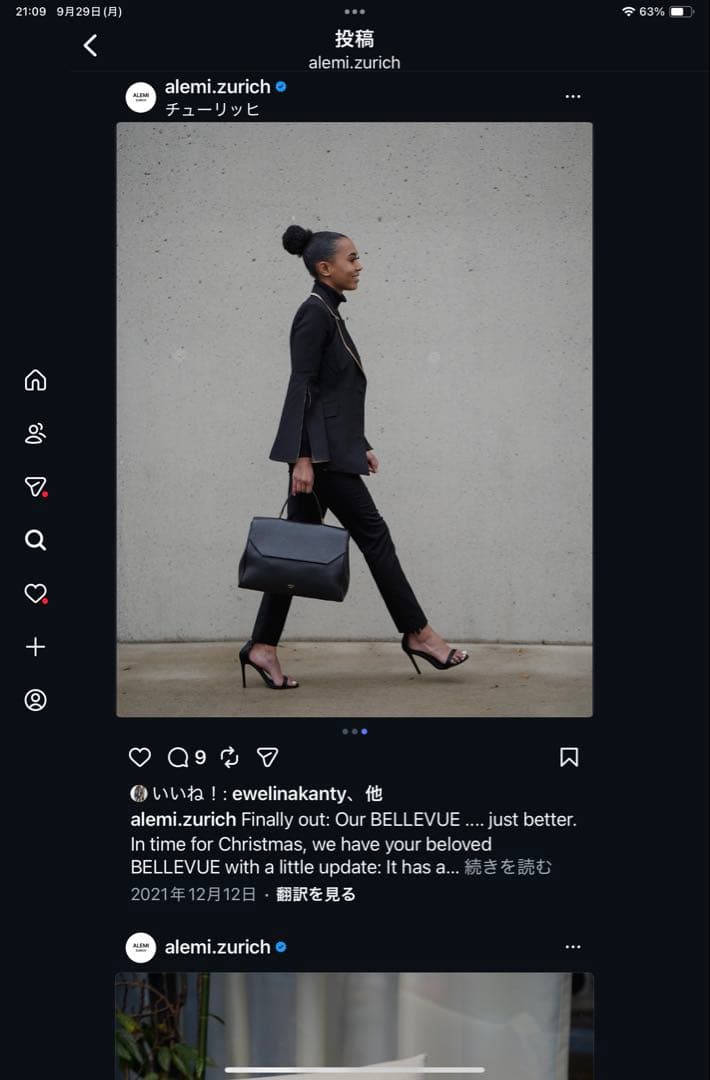Tap 翻訳を見る to translate caption

tap(316, 894)
